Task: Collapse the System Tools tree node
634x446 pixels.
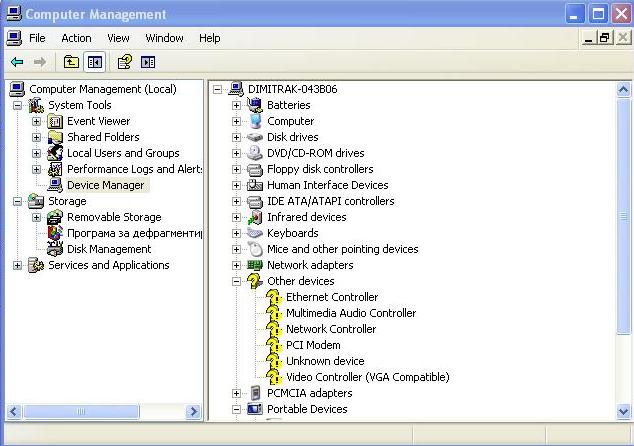Action: [18, 105]
